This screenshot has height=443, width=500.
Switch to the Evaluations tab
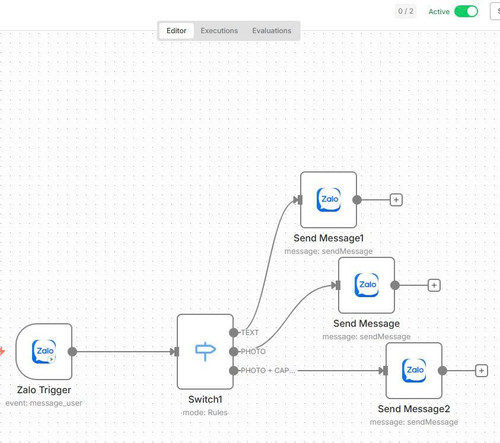pos(272,31)
